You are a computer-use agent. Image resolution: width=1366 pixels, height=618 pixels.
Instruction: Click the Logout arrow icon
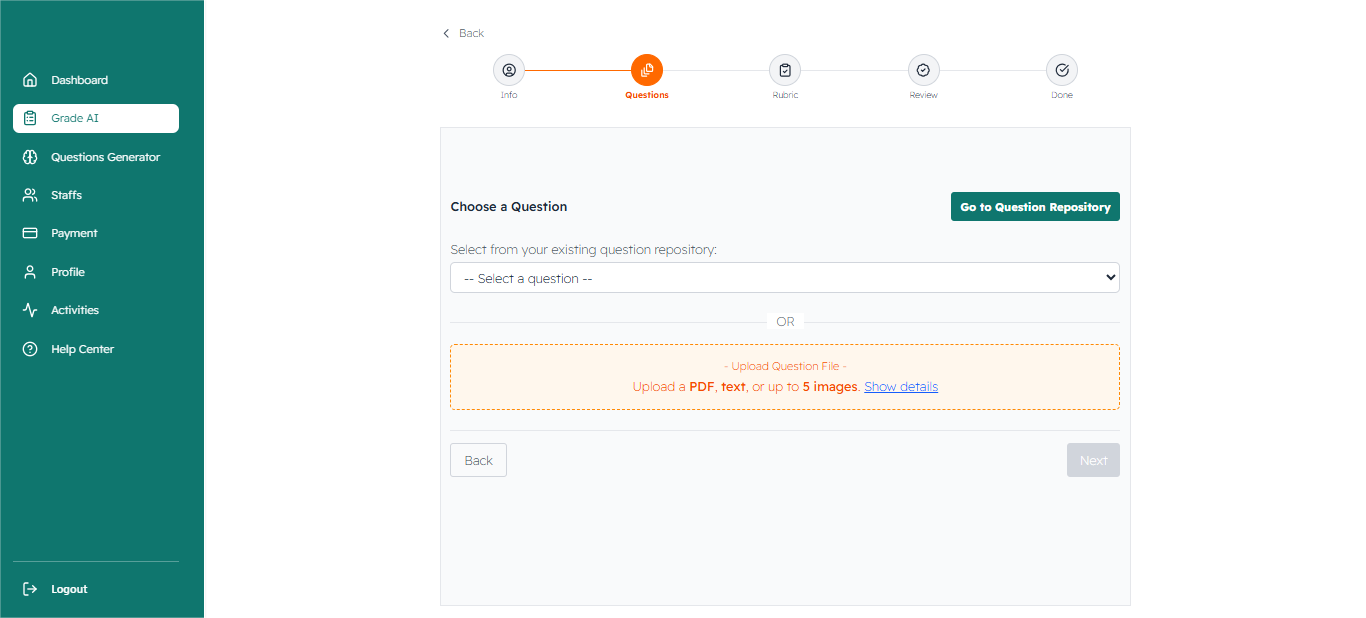point(30,589)
